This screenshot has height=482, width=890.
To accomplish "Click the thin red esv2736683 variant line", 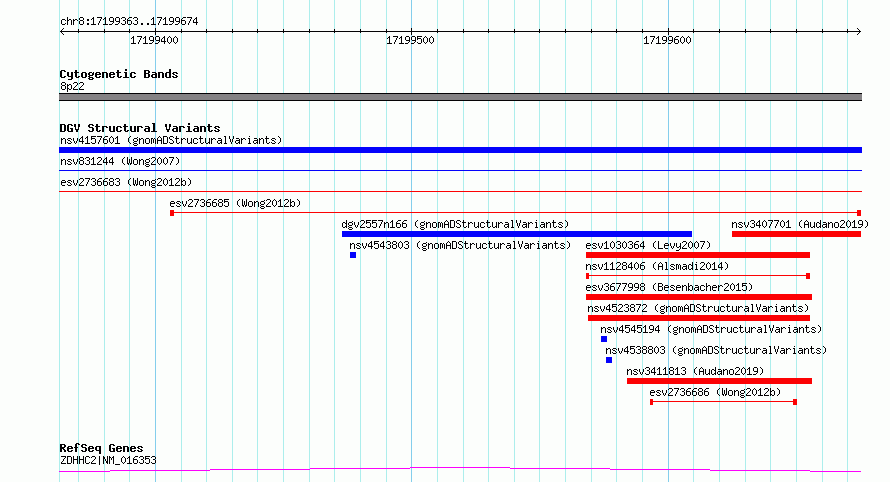I will [x=460, y=191].
